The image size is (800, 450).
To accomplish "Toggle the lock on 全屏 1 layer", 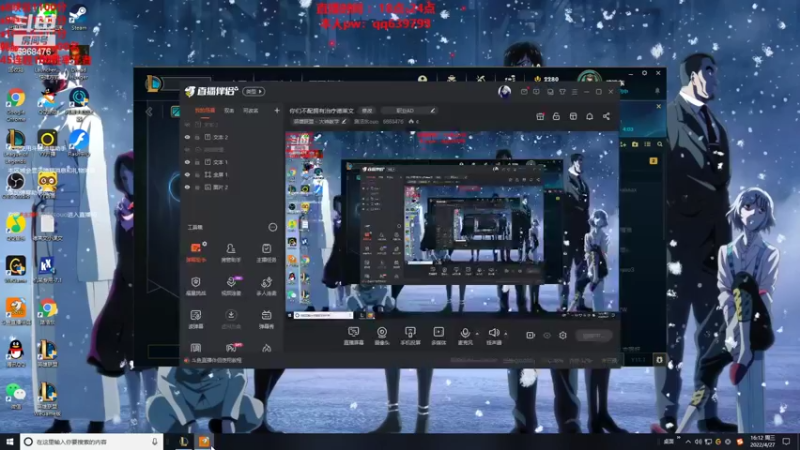I will tap(197, 174).
